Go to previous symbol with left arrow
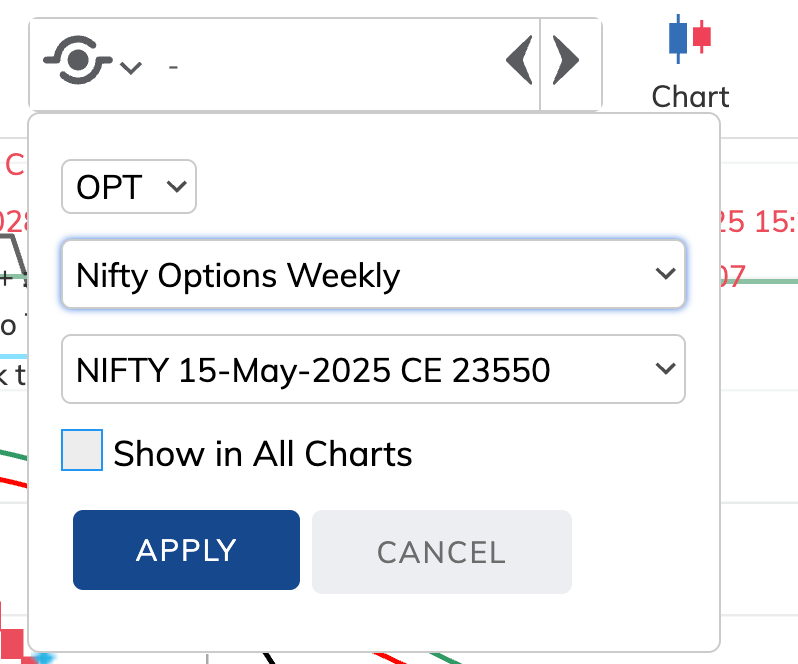The height and width of the screenshot is (664, 798). [x=519, y=62]
